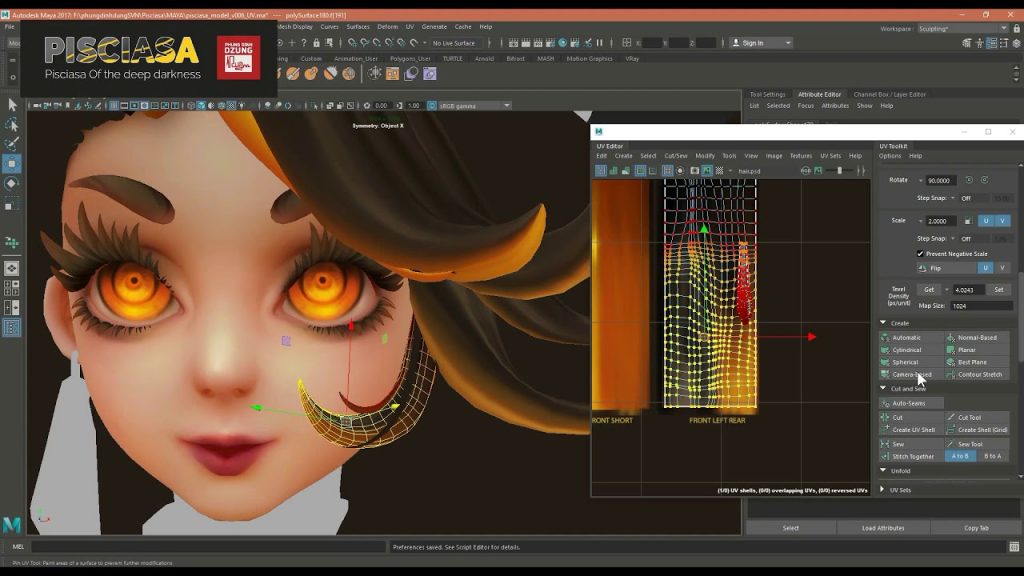Screen dimensions: 1024x576
Task: Apply Normal-Based mapping in UV Toolkit
Action: point(977,338)
